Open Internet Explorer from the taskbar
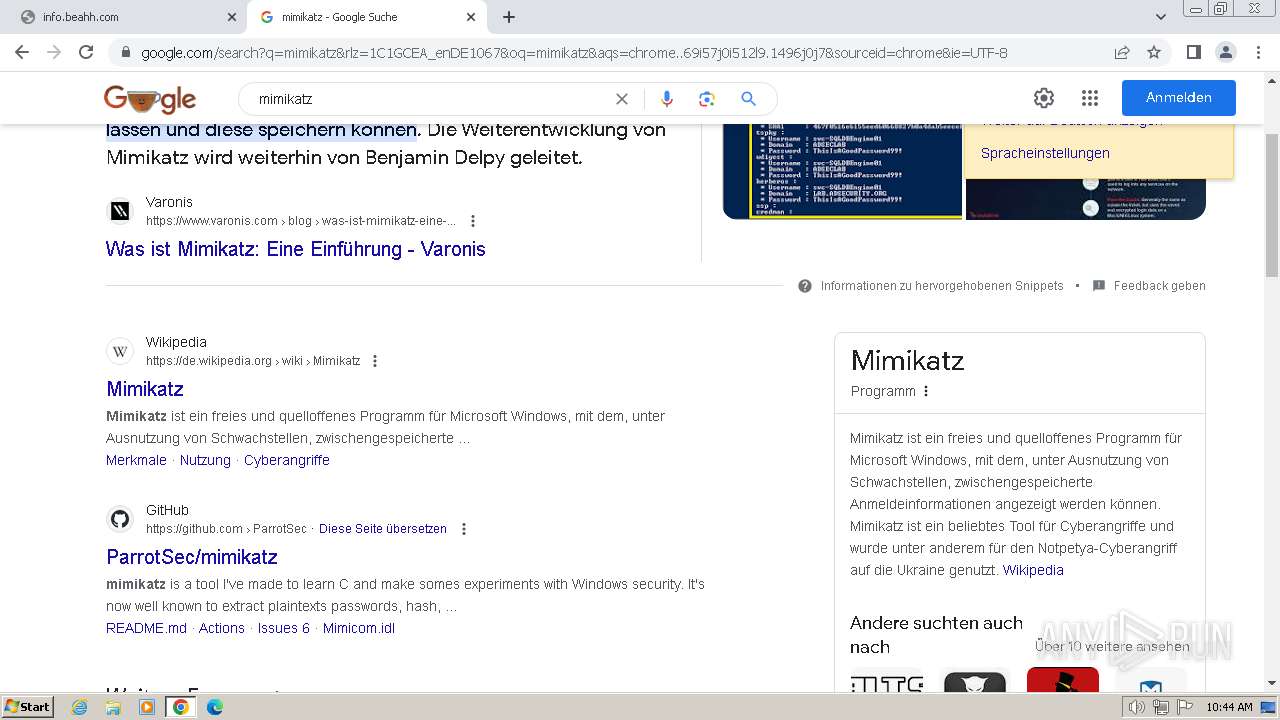 tap(80, 707)
